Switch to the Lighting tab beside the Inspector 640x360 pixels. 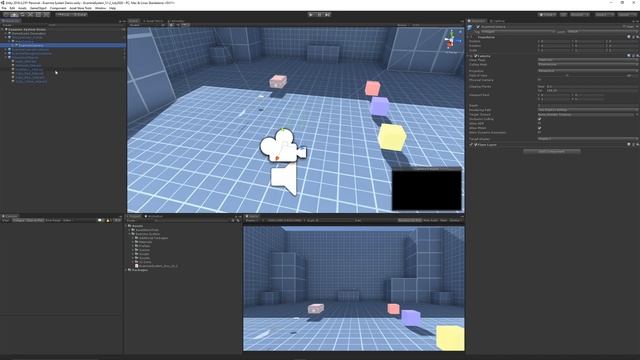[x=498, y=21]
